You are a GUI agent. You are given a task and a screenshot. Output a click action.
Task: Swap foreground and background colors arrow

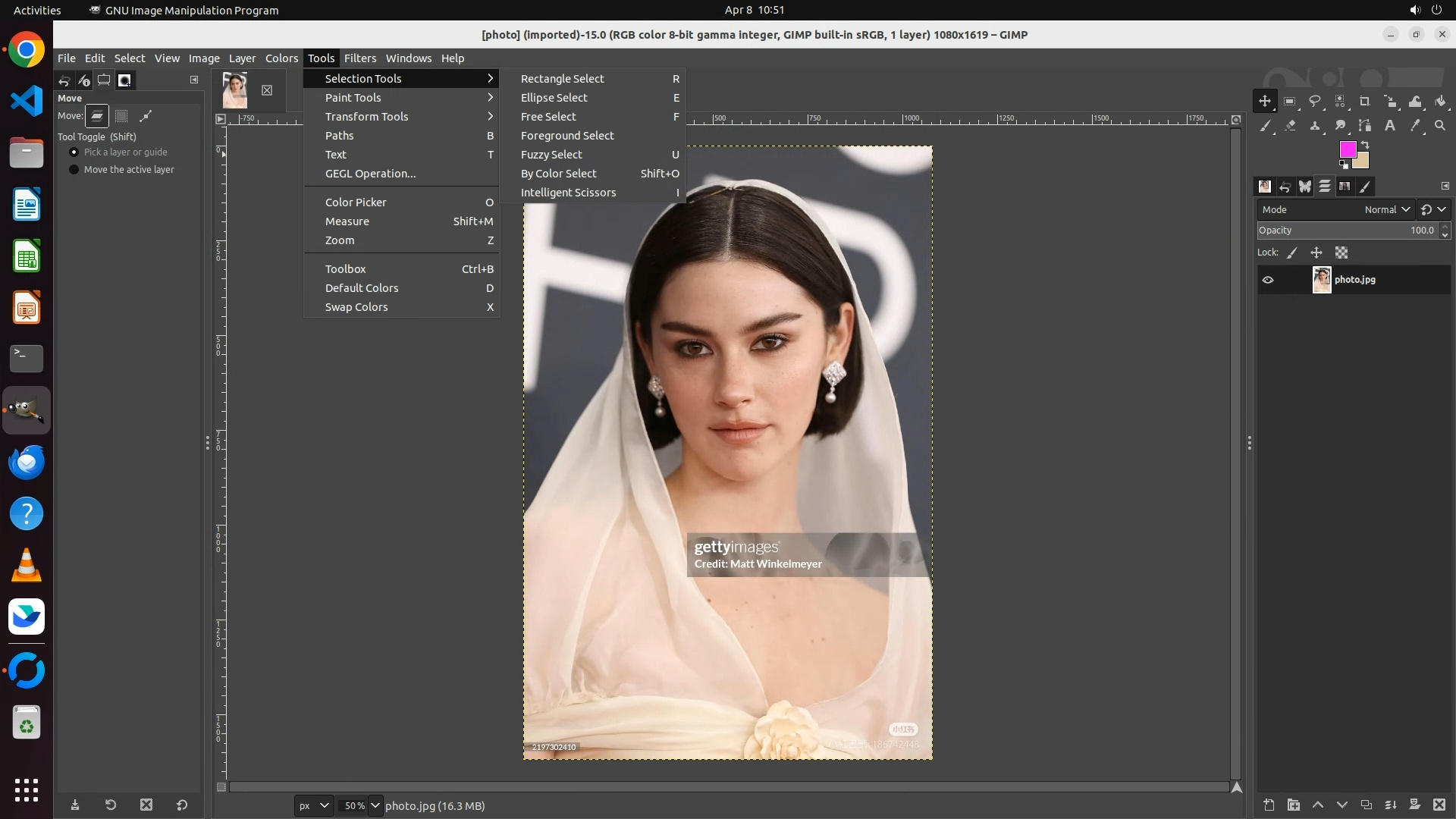[x=1365, y=144]
